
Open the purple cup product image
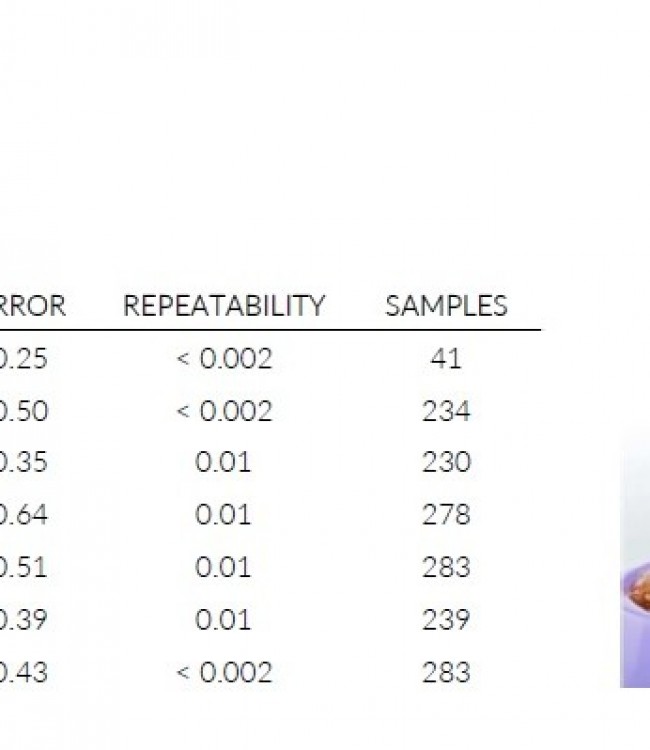pos(635,600)
